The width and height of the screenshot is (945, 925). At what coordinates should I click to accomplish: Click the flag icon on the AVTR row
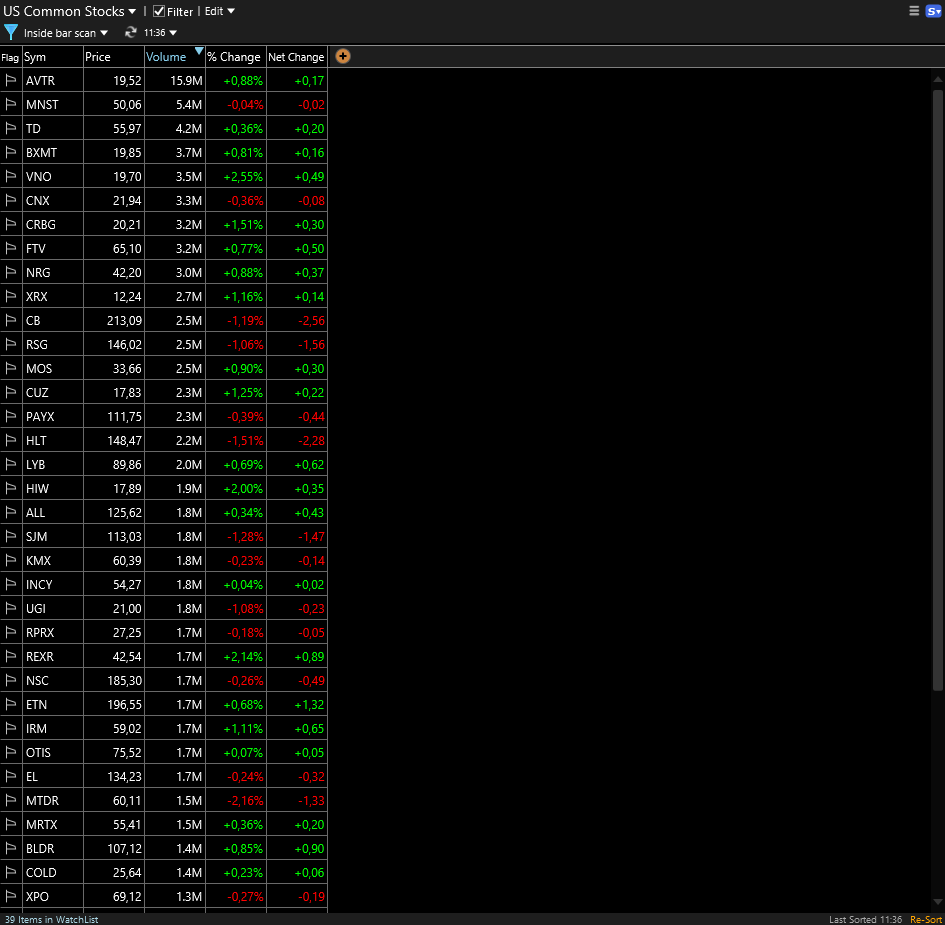pyautogui.click(x=11, y=80)
